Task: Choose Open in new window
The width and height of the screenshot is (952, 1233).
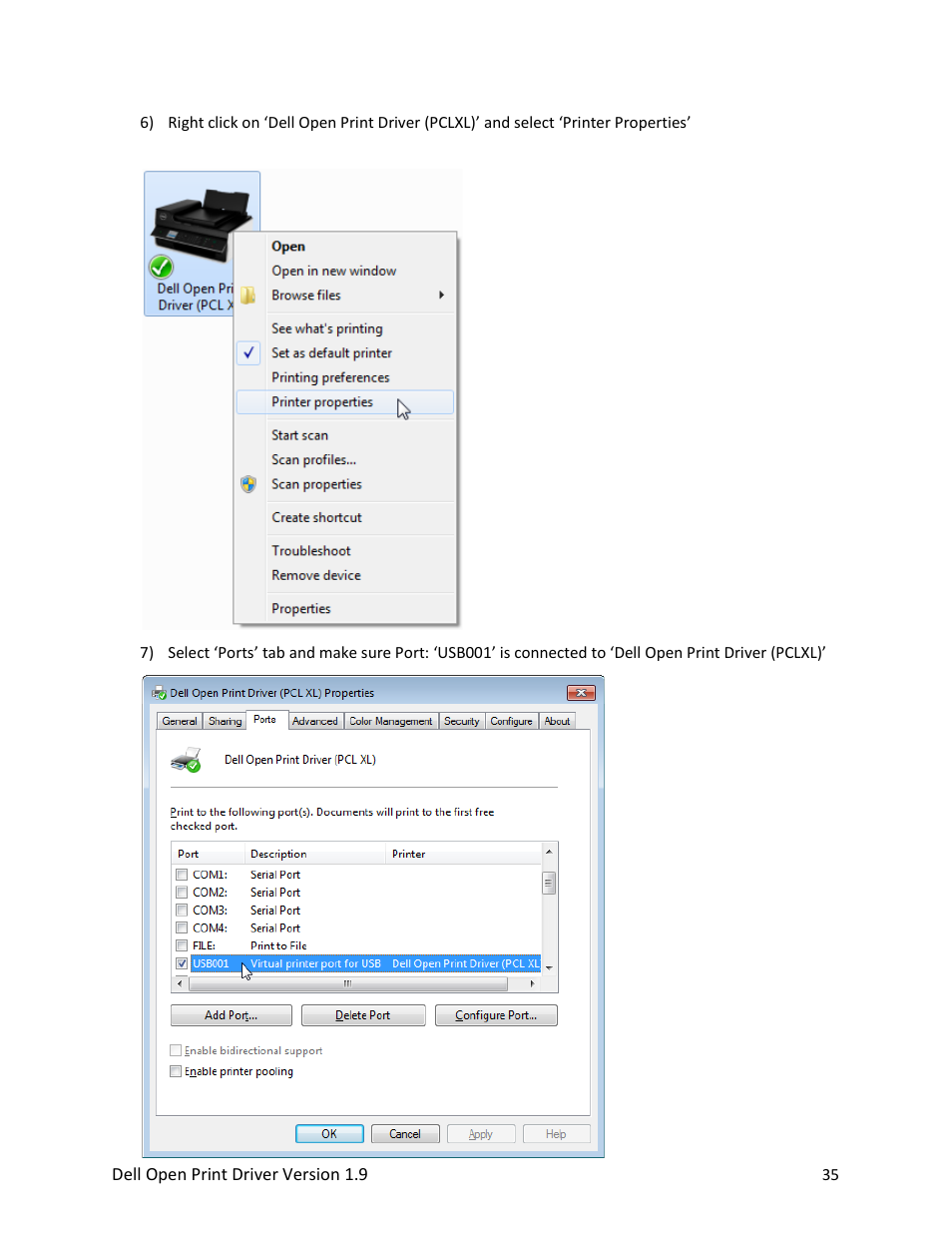Action: point(333,271)
